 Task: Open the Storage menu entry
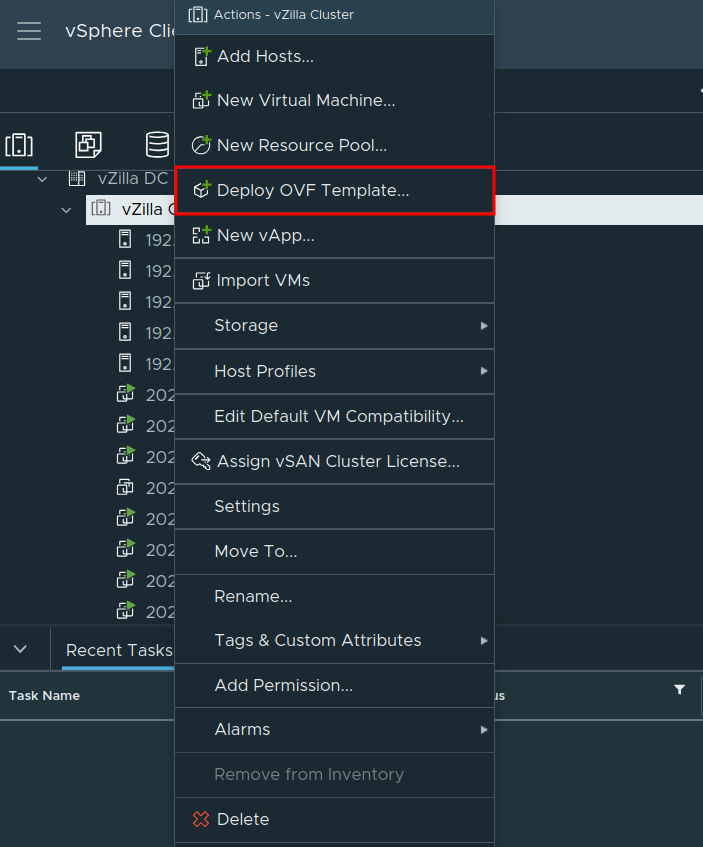point(334,326)
